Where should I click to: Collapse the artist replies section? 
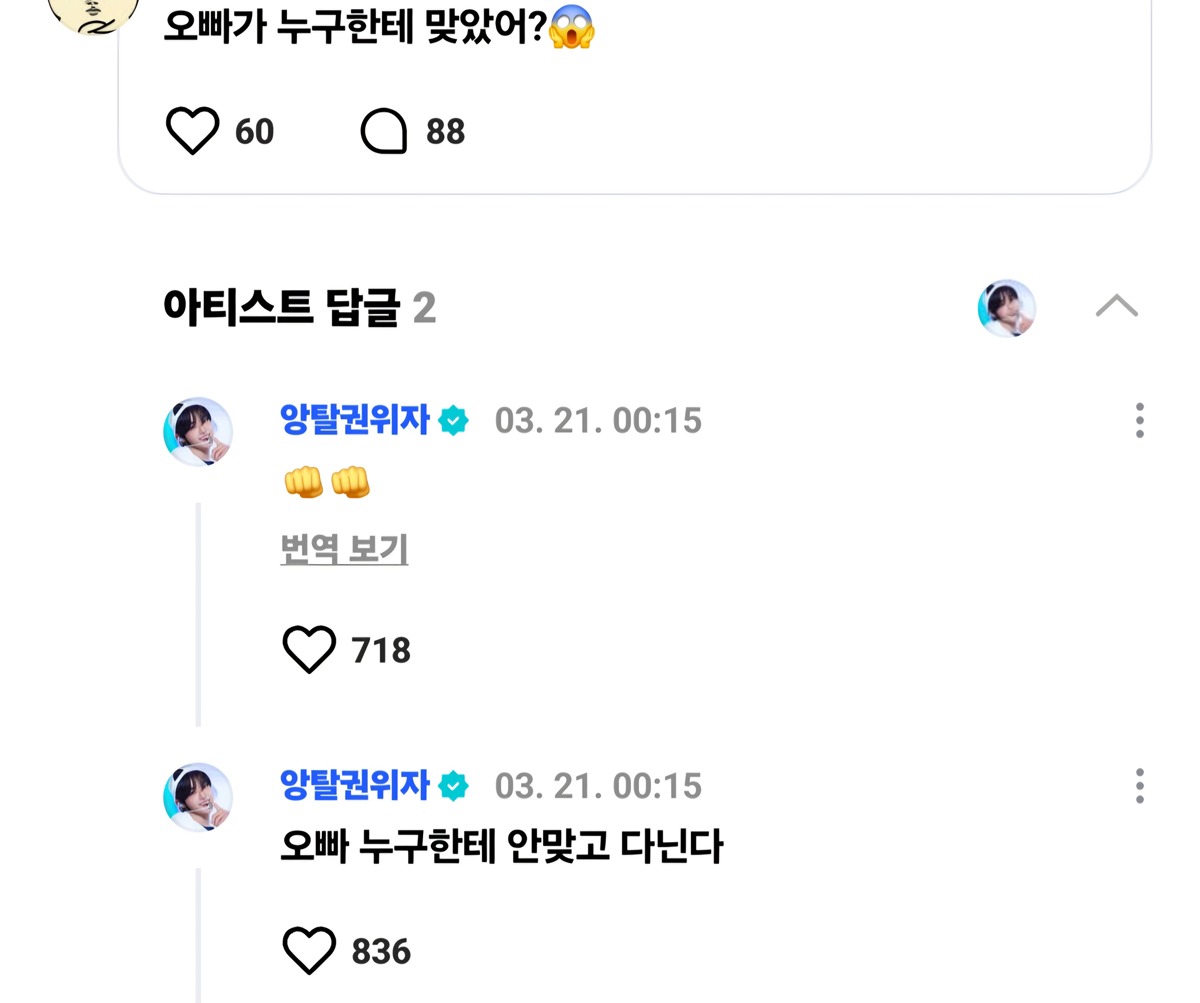1116,306
